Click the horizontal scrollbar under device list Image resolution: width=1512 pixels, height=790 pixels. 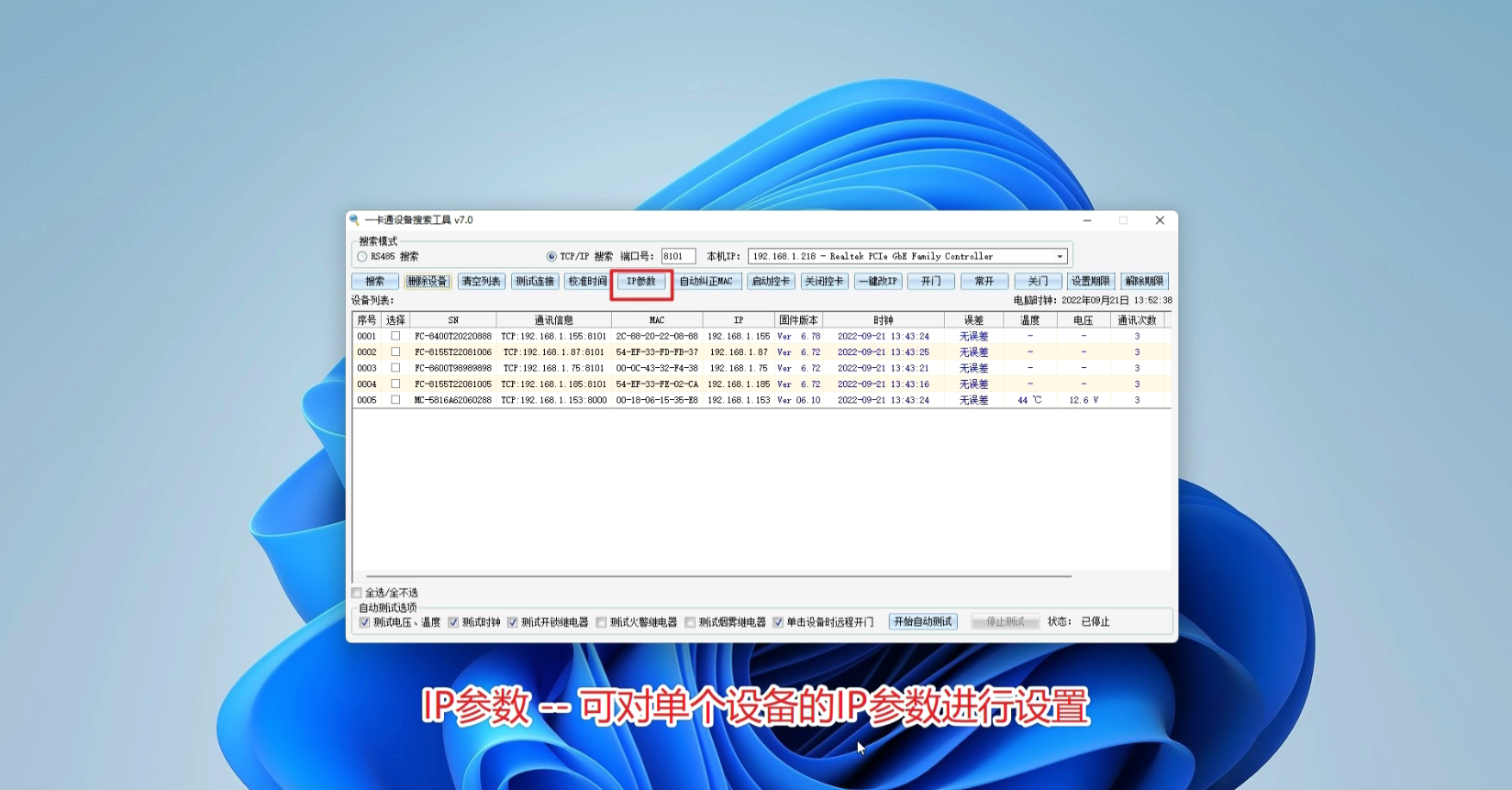click(718, 576)
